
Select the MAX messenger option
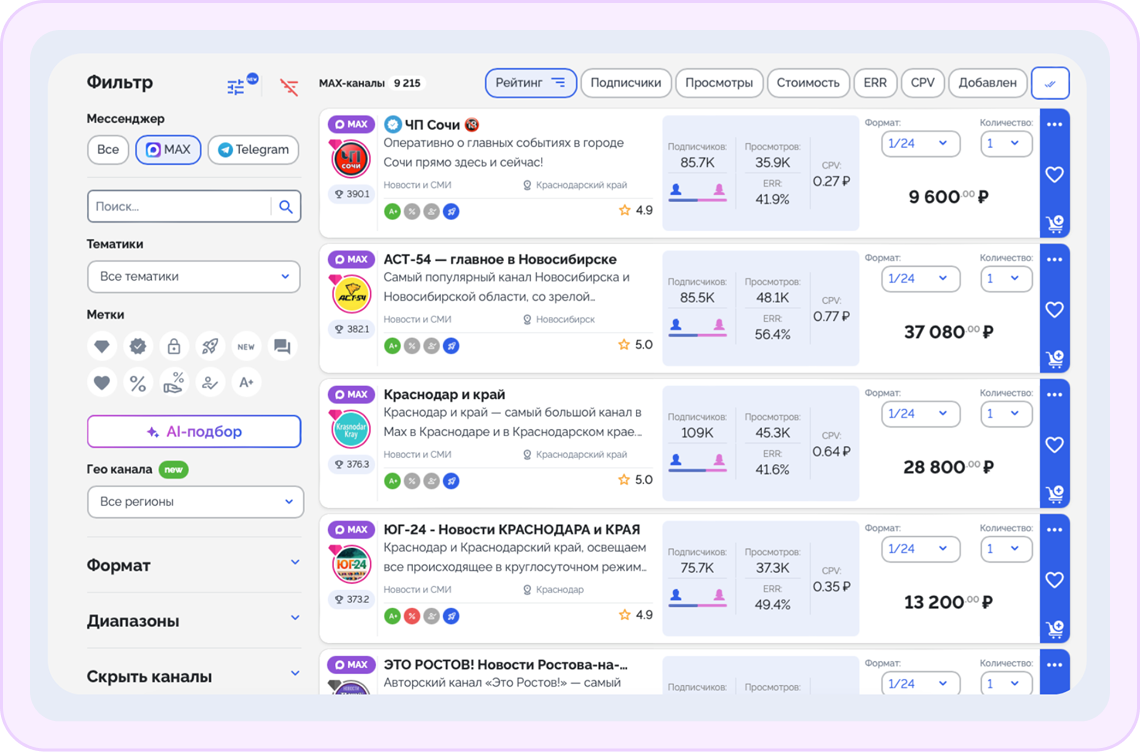pyautogui.click(x=168, y=150)
